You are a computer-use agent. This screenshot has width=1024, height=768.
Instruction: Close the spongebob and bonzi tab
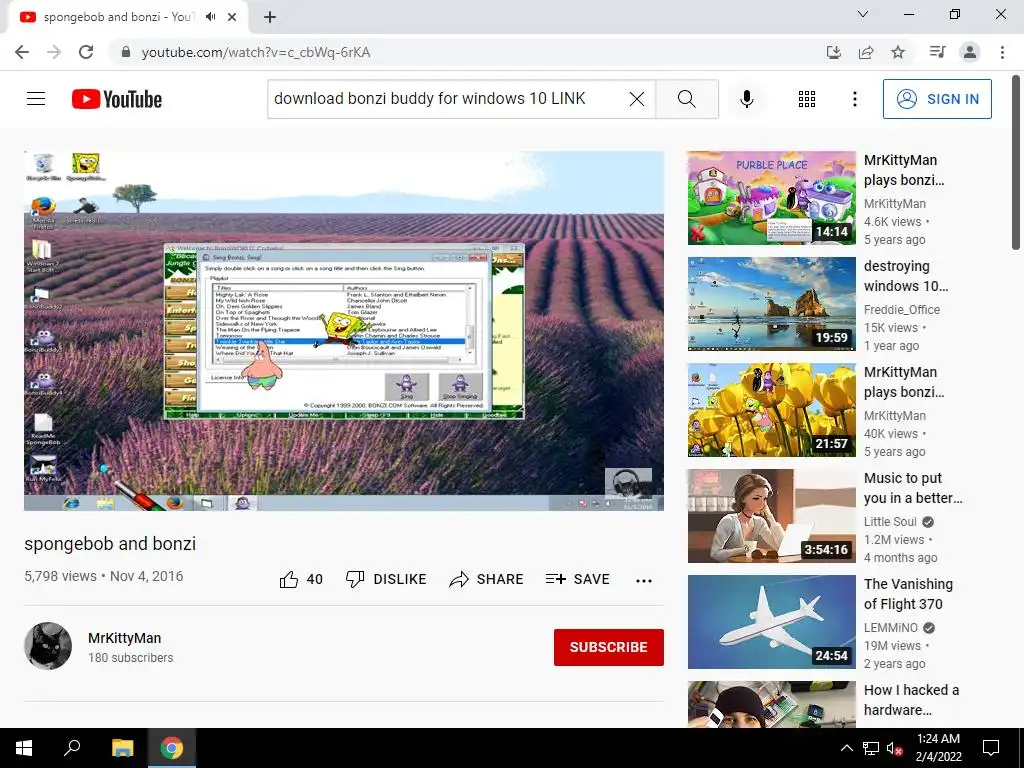coord(232,17)
